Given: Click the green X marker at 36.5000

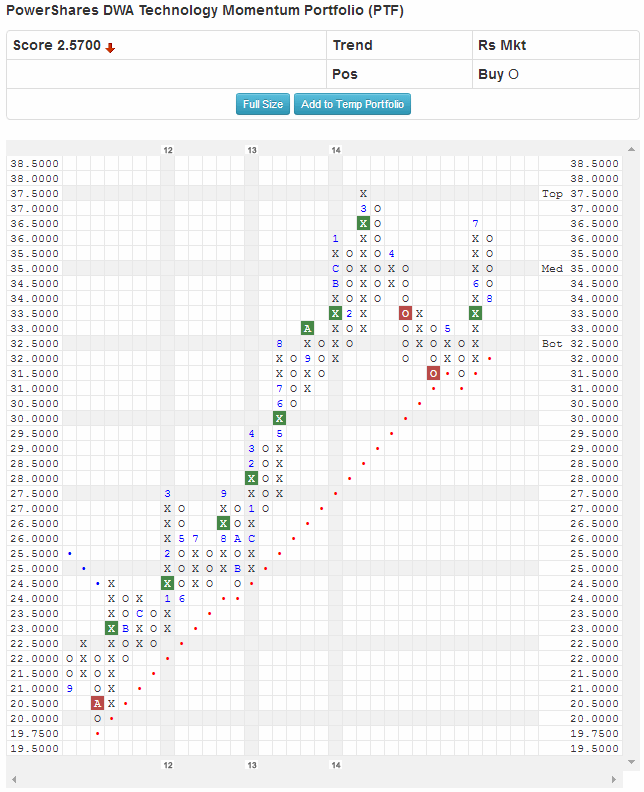Looking at the screenshot, I should pyautogui.click(x=363, y=223).
